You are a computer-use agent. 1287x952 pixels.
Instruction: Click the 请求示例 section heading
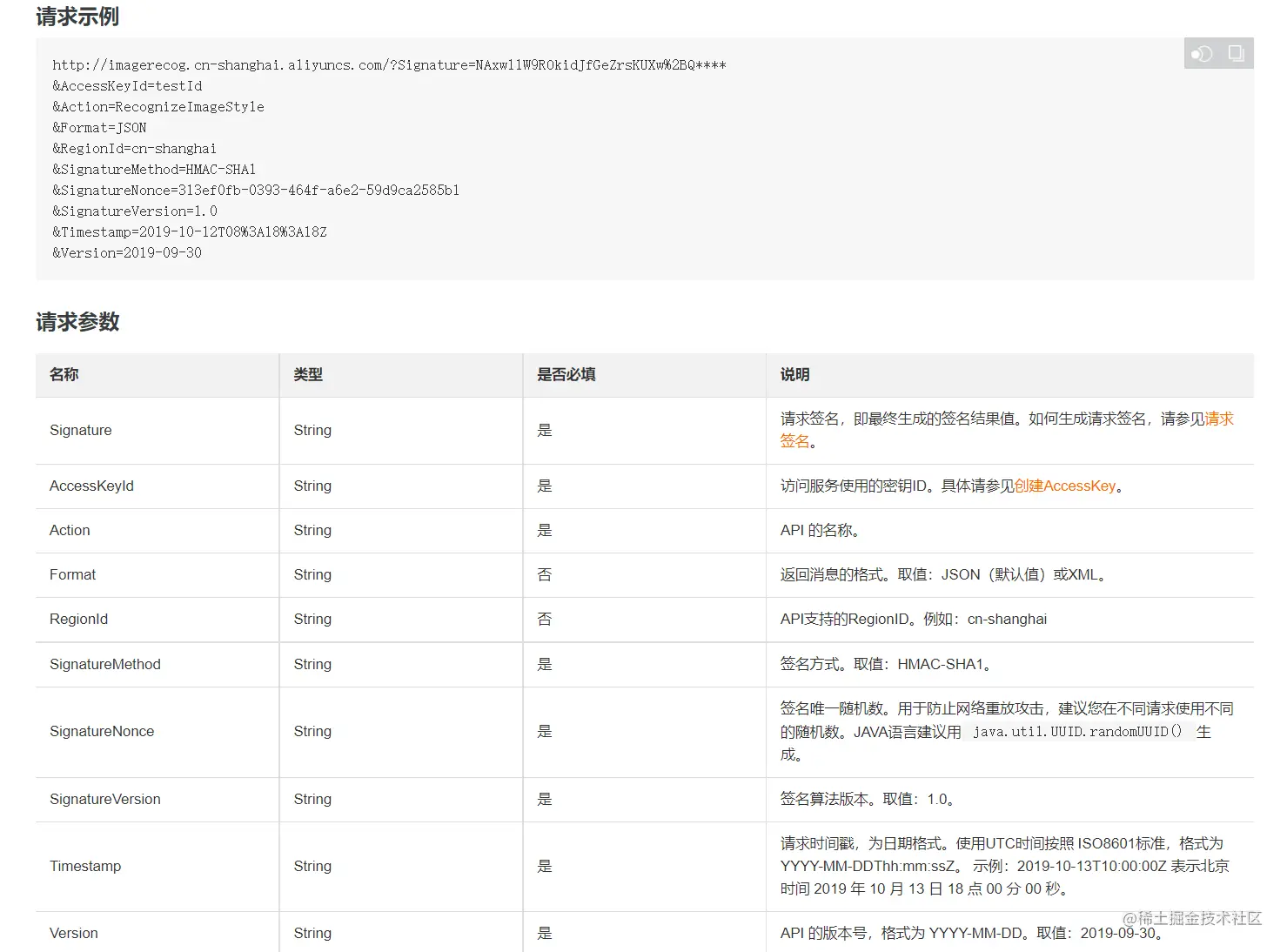[76, 17]
